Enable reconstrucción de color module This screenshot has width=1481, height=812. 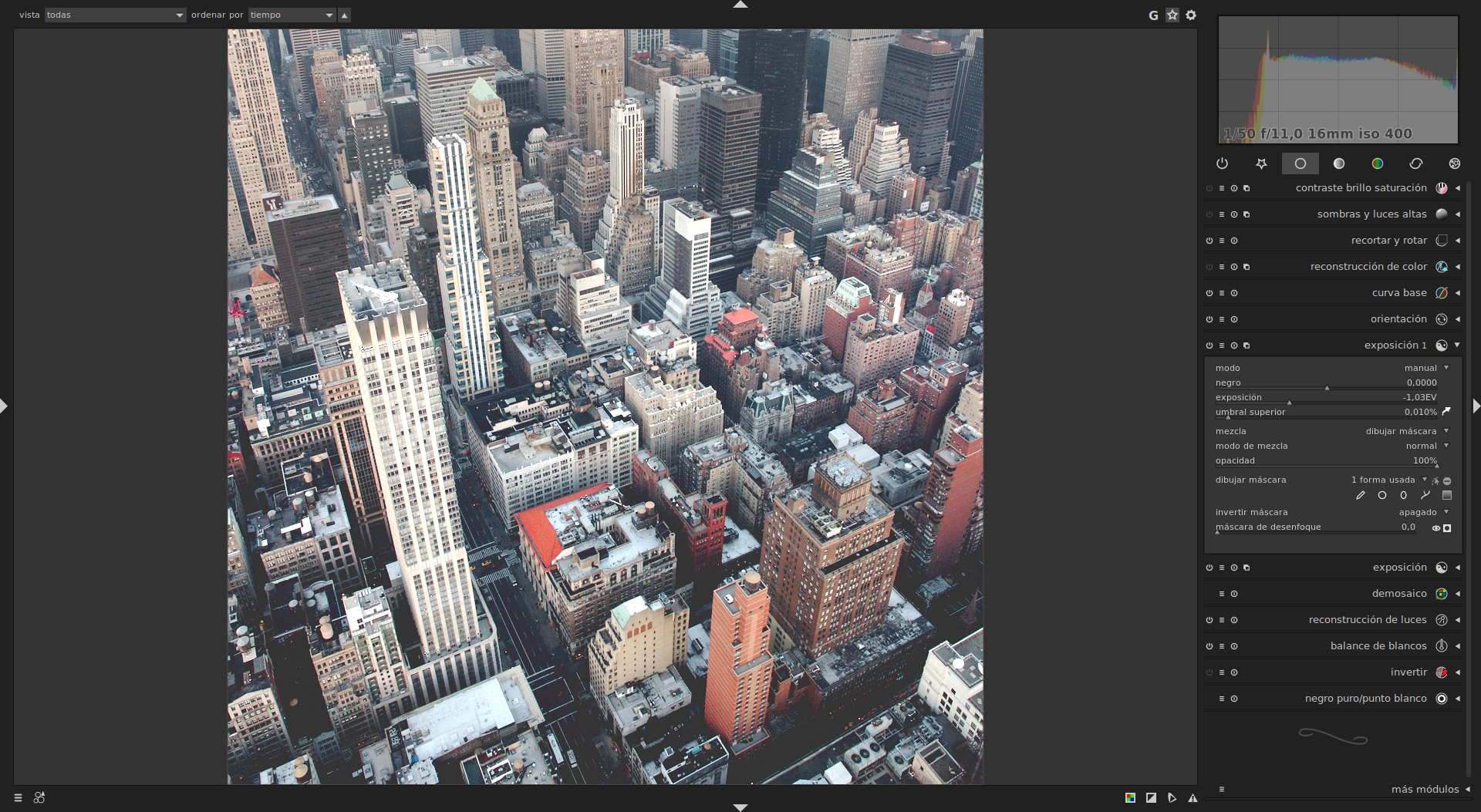point(1209,267)
